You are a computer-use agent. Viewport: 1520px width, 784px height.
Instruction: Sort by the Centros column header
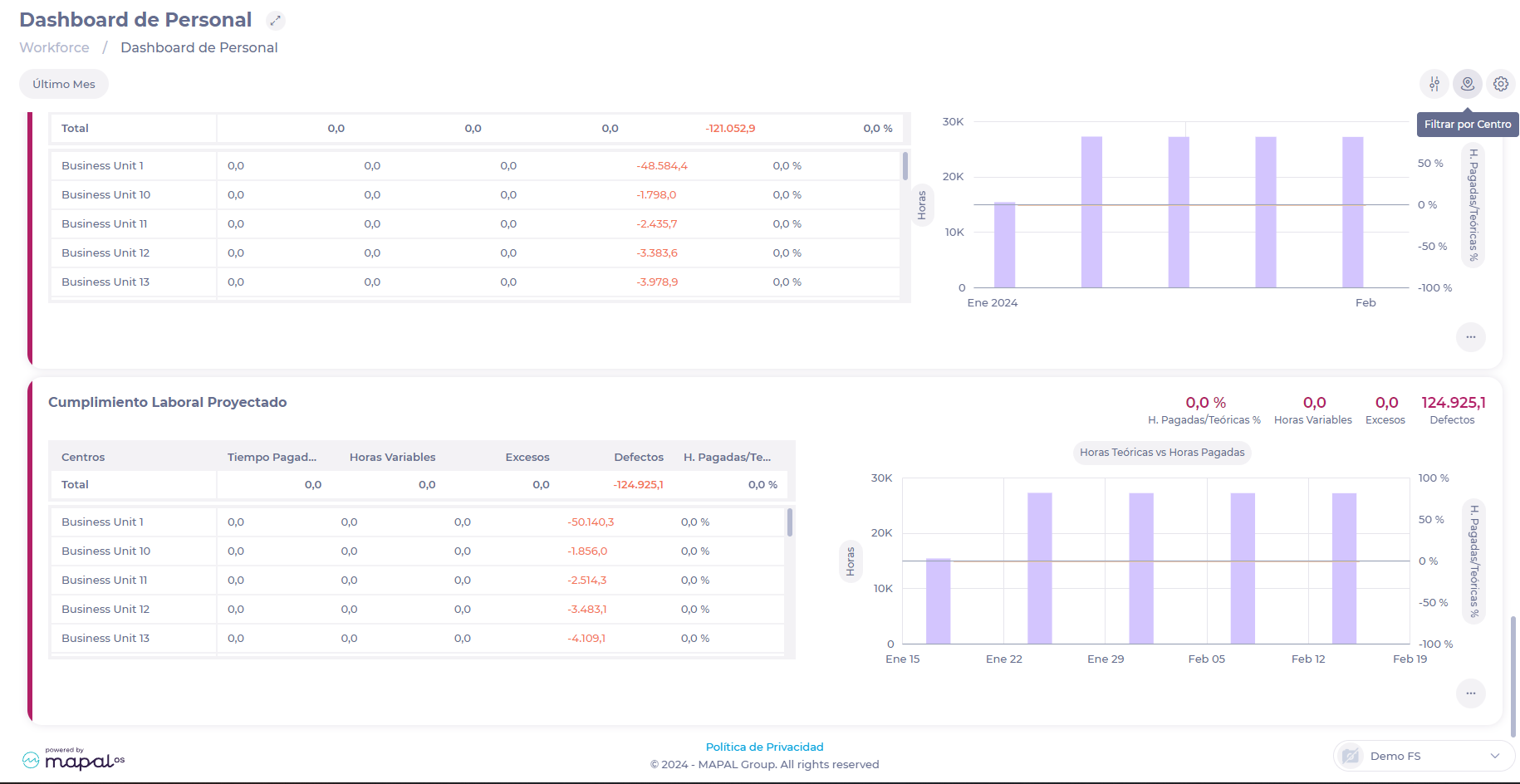point(83,457)
